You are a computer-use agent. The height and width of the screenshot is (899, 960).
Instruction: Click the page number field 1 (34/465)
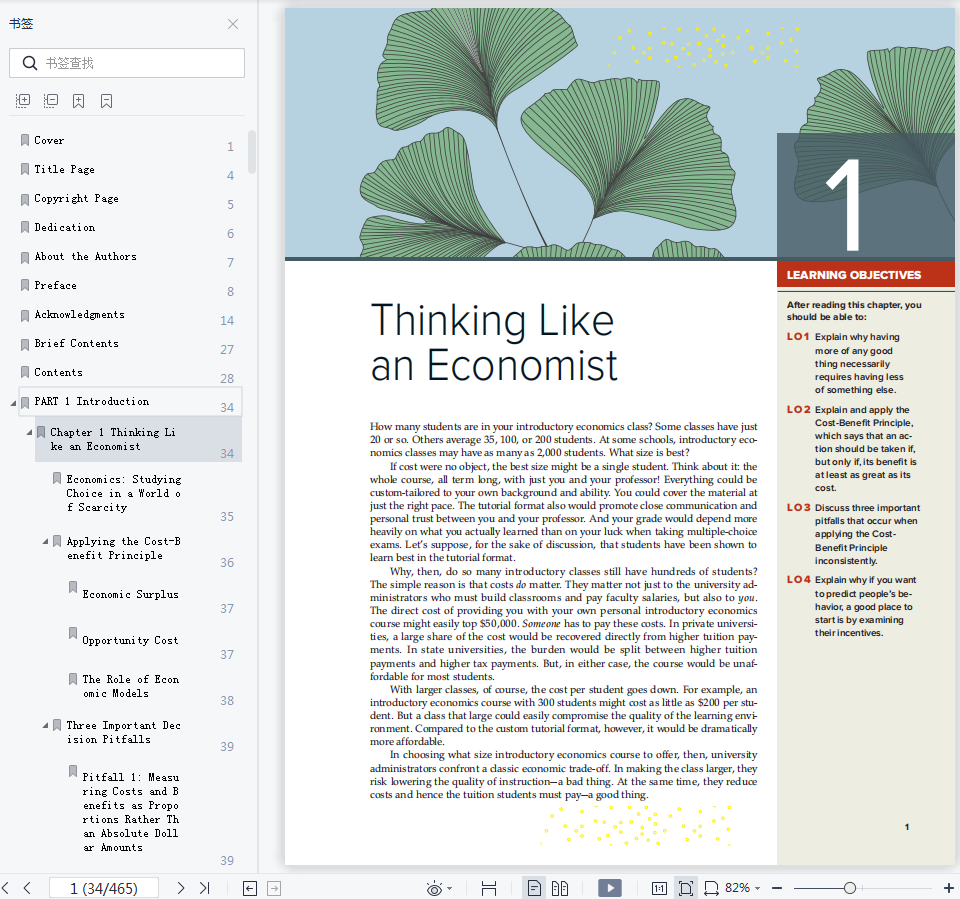pos(103,888)
